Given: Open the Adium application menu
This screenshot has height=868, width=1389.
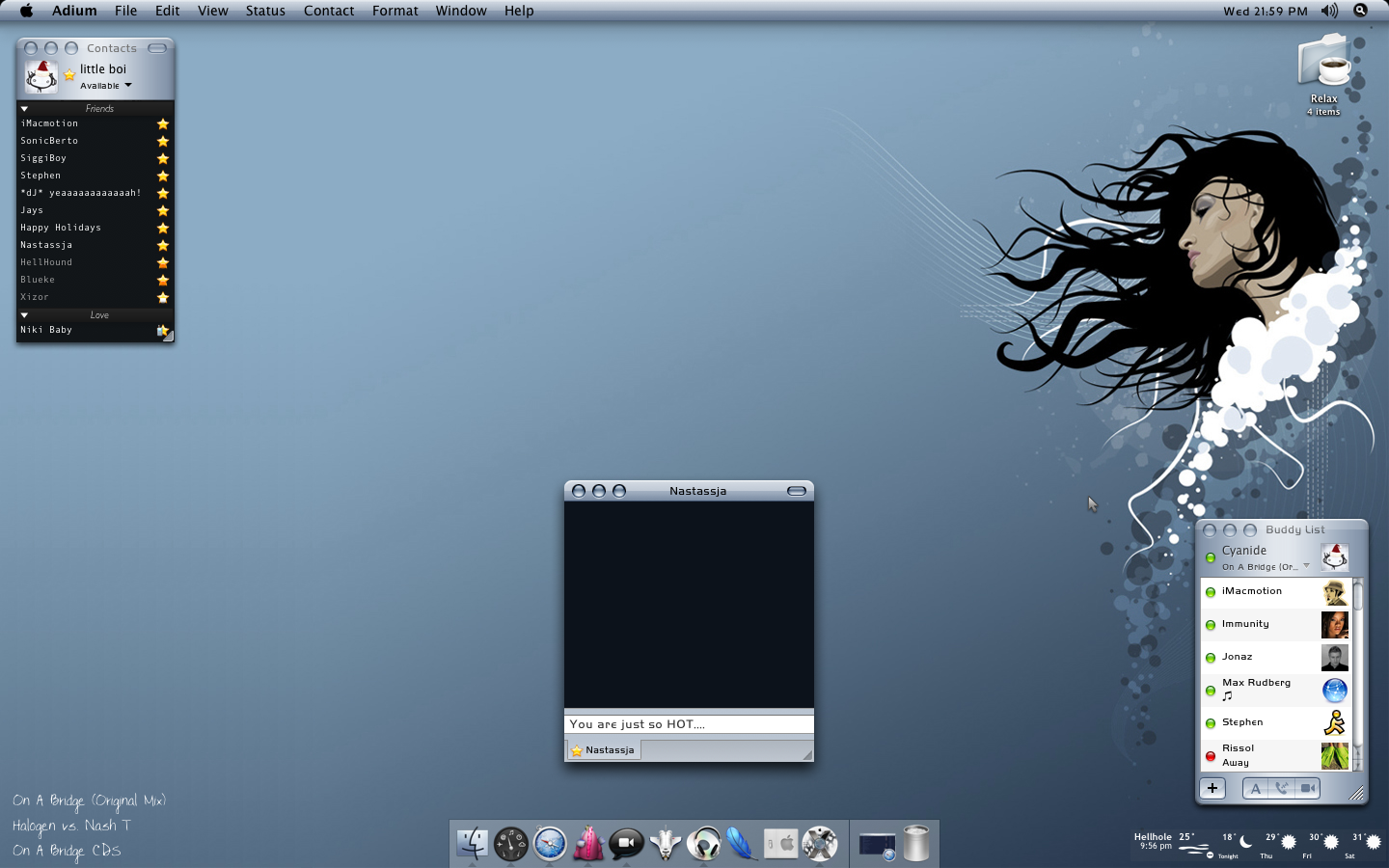Looking at the screenshot, I should 74,11.
